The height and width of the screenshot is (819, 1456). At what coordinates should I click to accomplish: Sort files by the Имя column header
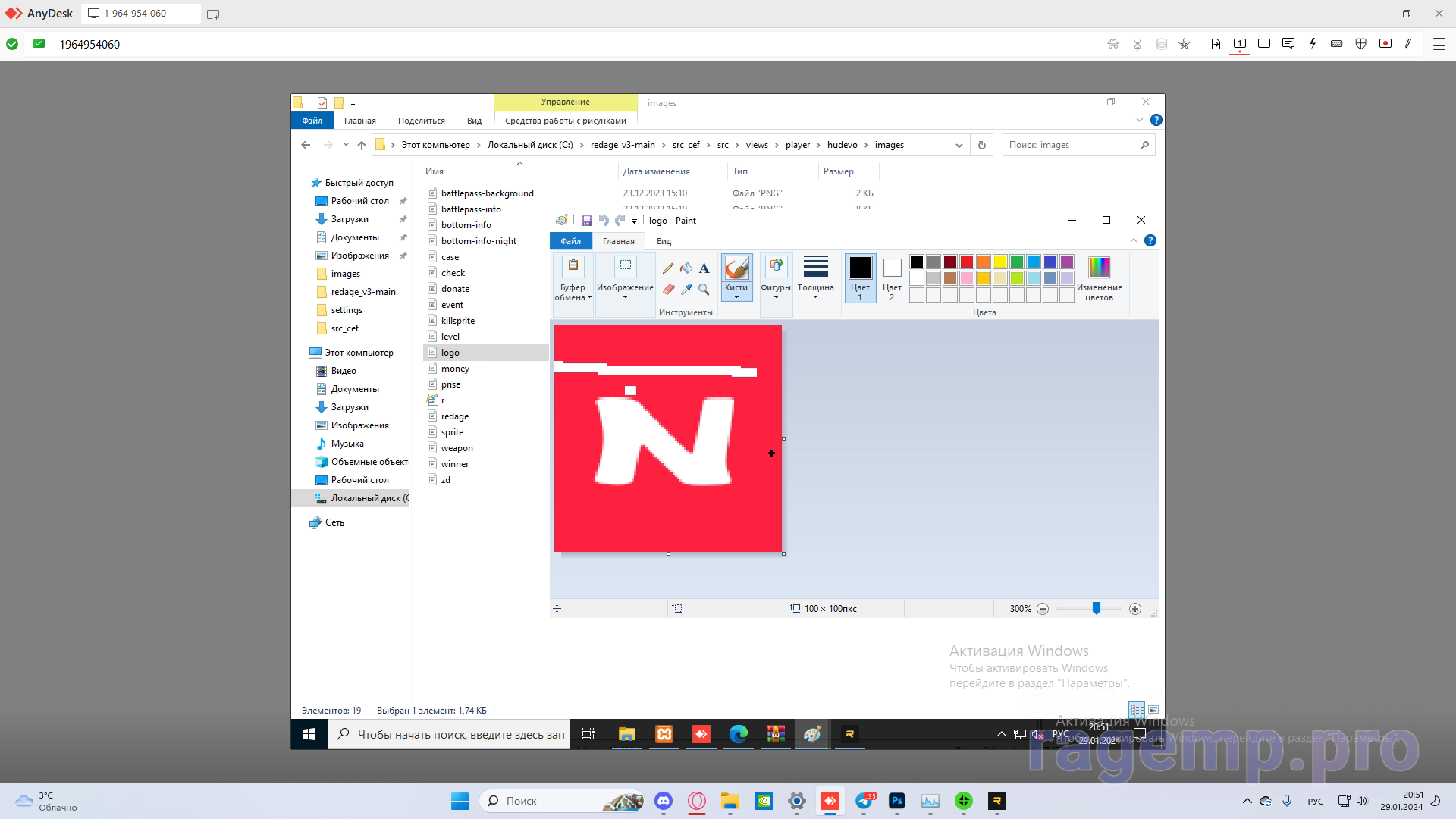435,171
